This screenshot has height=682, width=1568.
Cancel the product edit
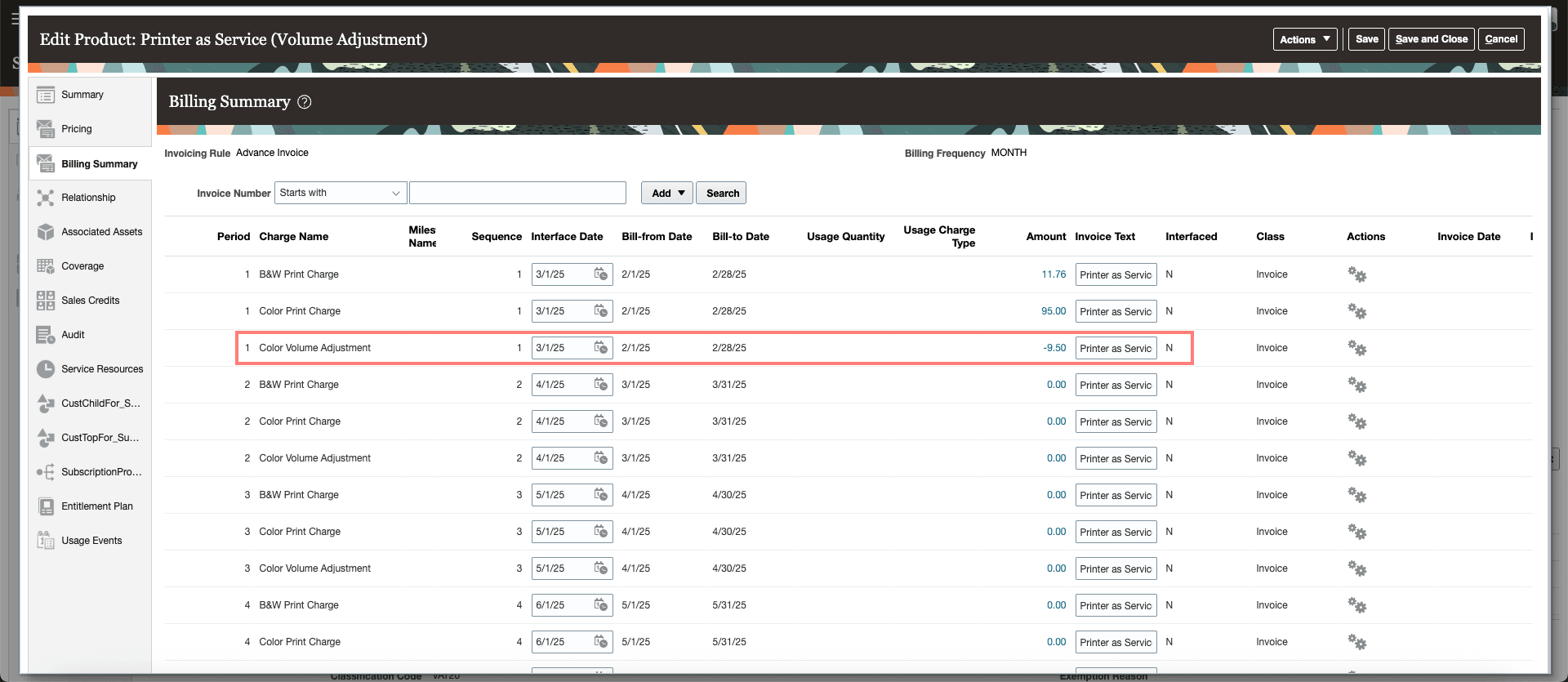point(1501,39)
